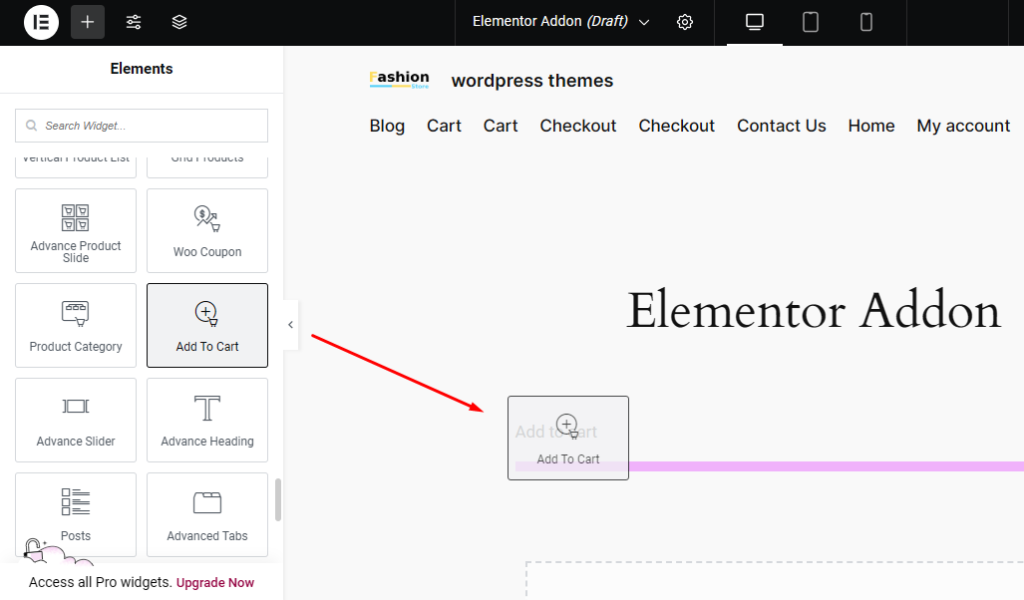The width and height of the screenshot is (1024, 600).
Task: Select the Advance Slider widget
Action: pyautogui.click(x=76, y=420)
